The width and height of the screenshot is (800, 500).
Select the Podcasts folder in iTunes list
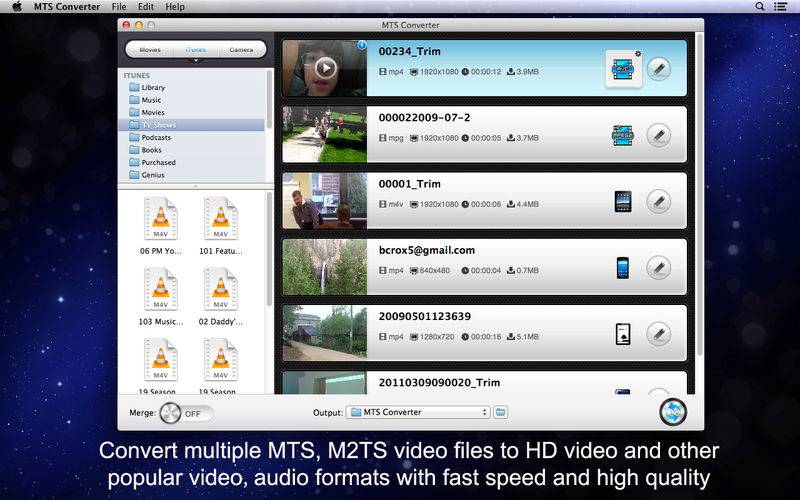pyautogui.click(x=155, y=137)
